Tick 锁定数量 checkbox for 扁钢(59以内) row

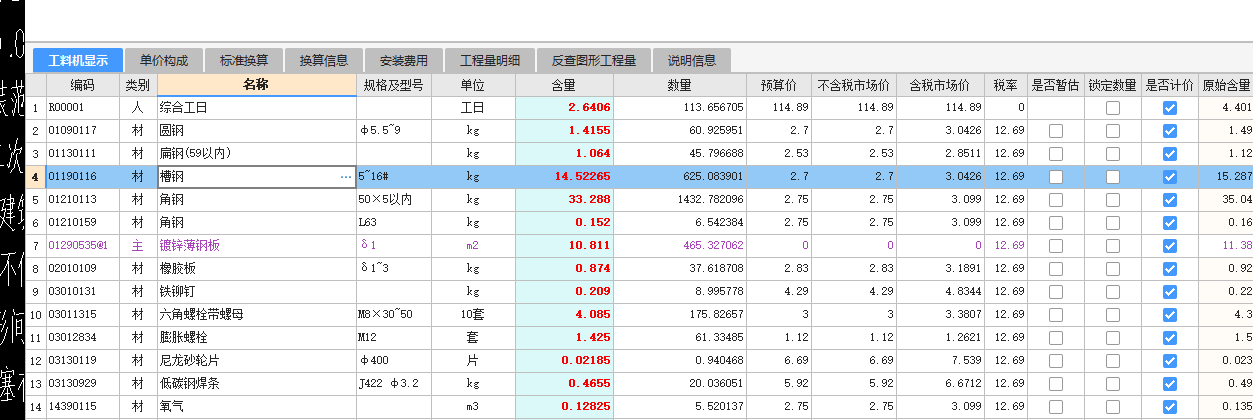click(x=1113, y=153)
